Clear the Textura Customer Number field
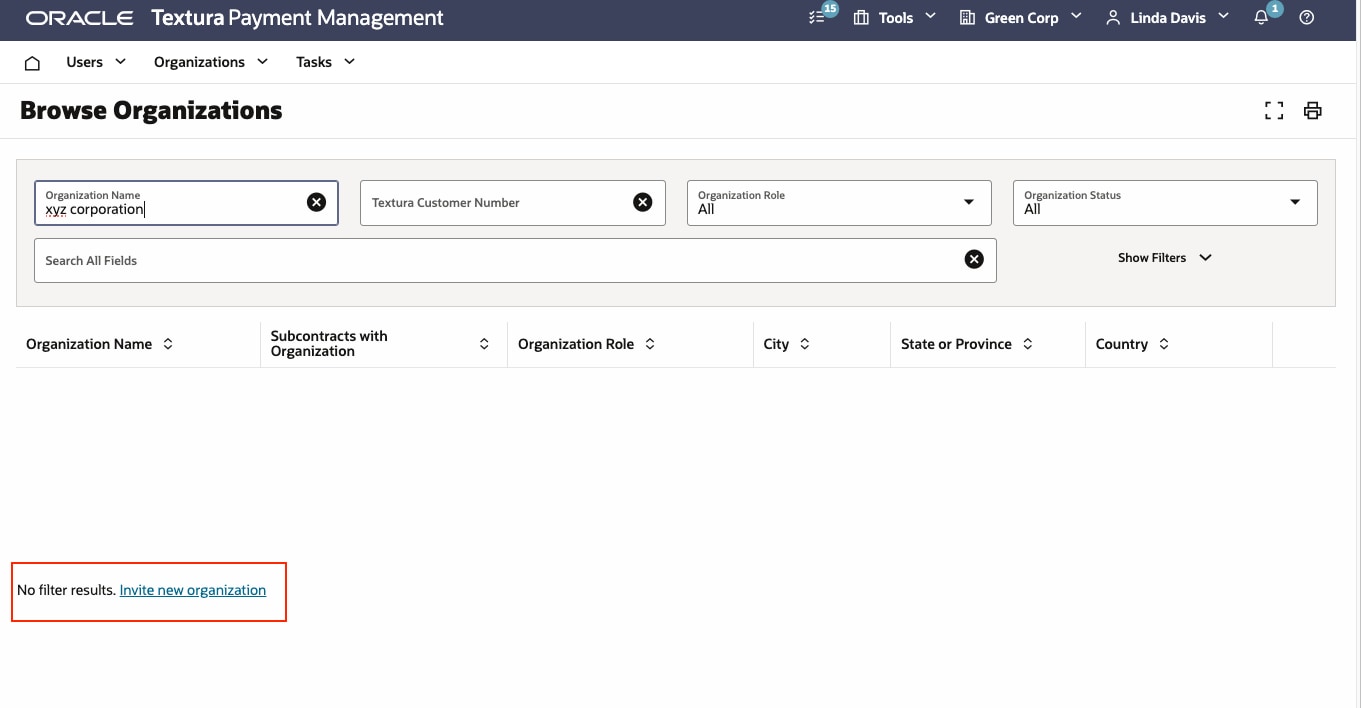This screenshot has height=708, width=1361. (x=643, y=203)
